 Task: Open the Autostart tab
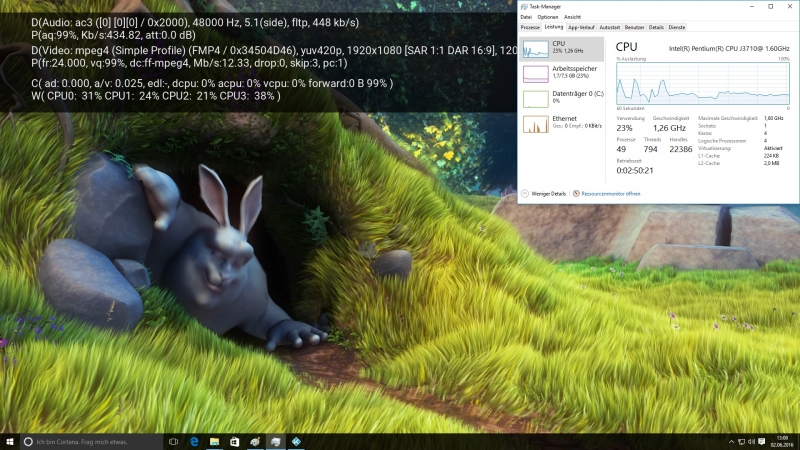[610, 28]
